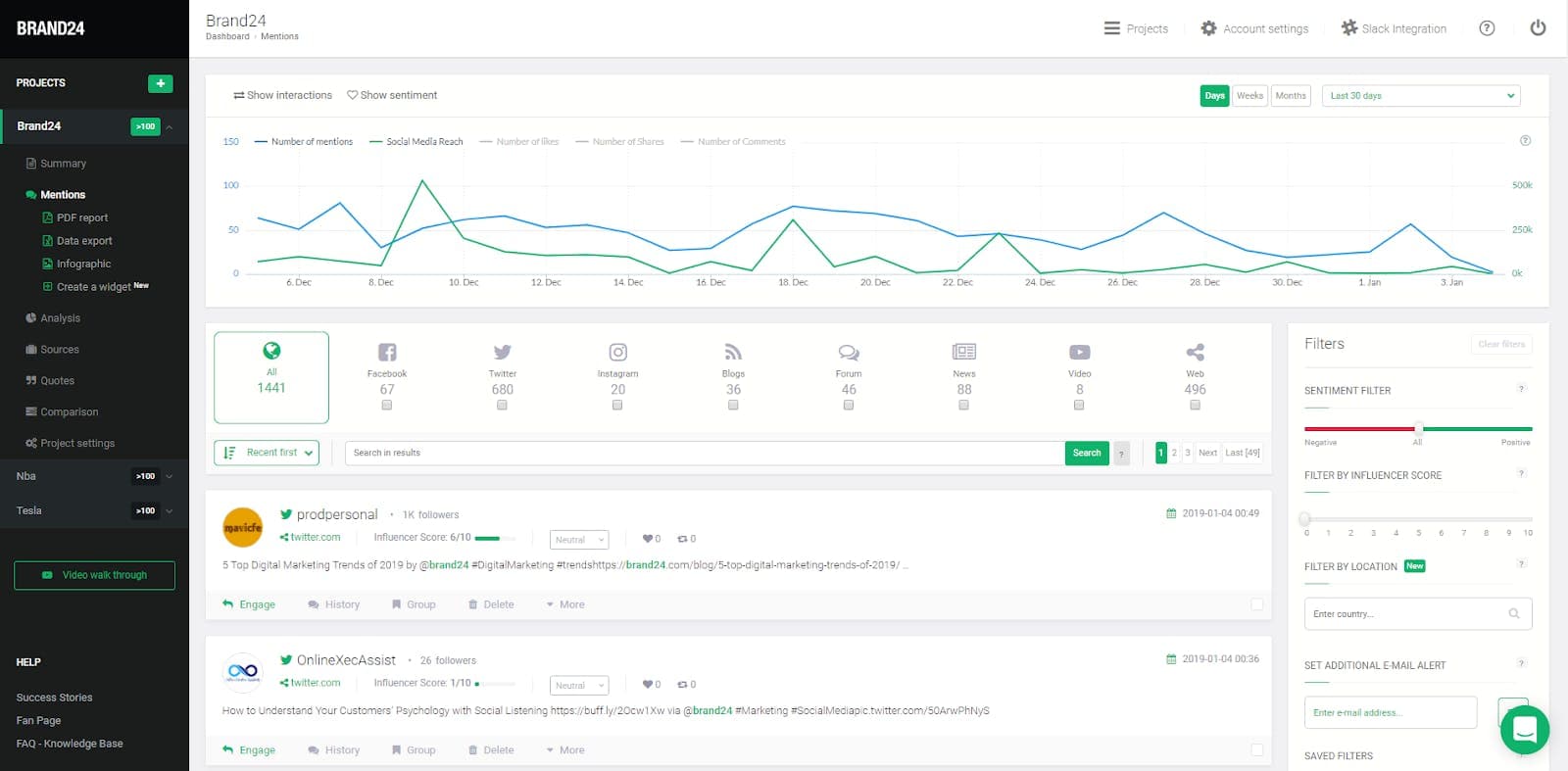Select the Facebook source icon
Viewport: 1568px width, 771px height.
[387, 352]
